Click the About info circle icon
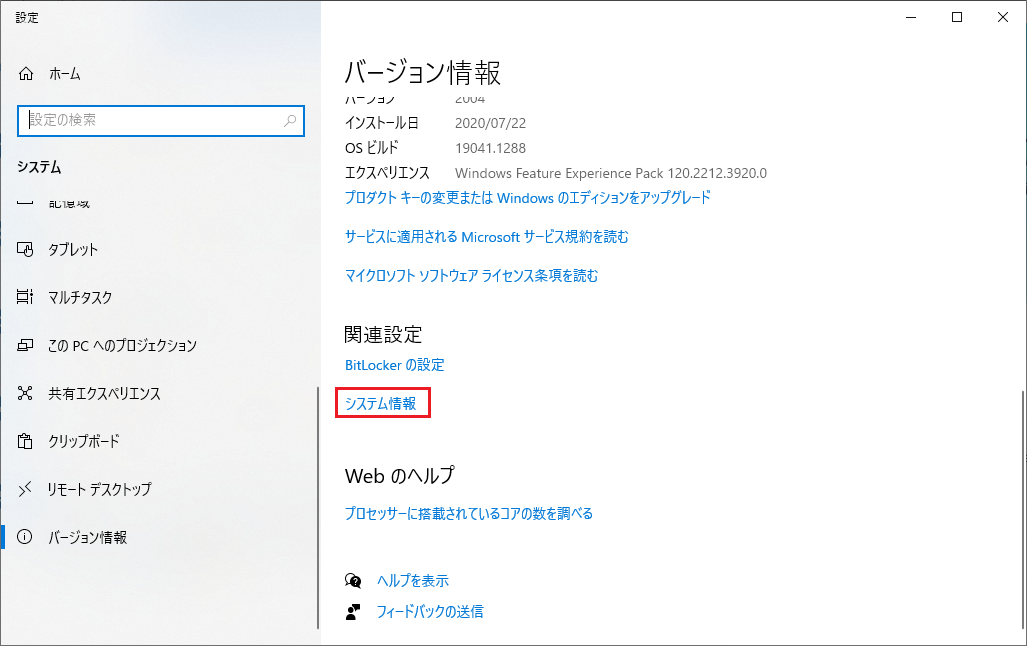The width and height of the screenshot is (1027, 646). [x=26, y=538]
